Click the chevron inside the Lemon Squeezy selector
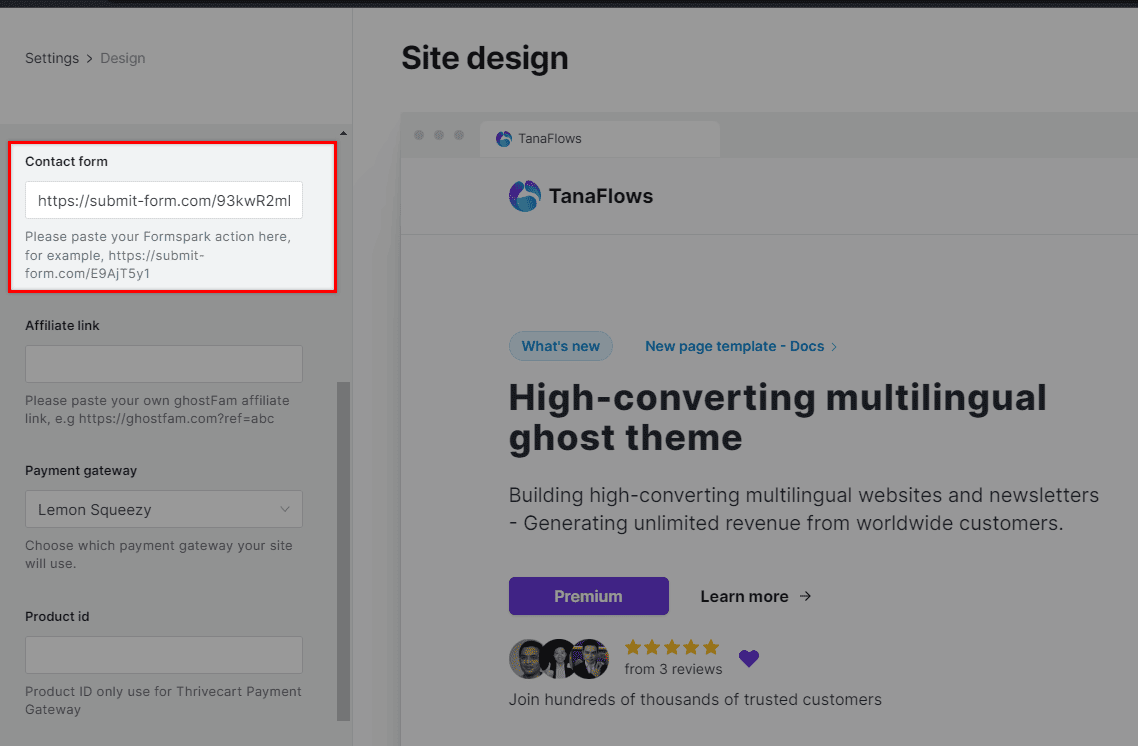This screenshot has height=746, width=1138. point(285,509)
